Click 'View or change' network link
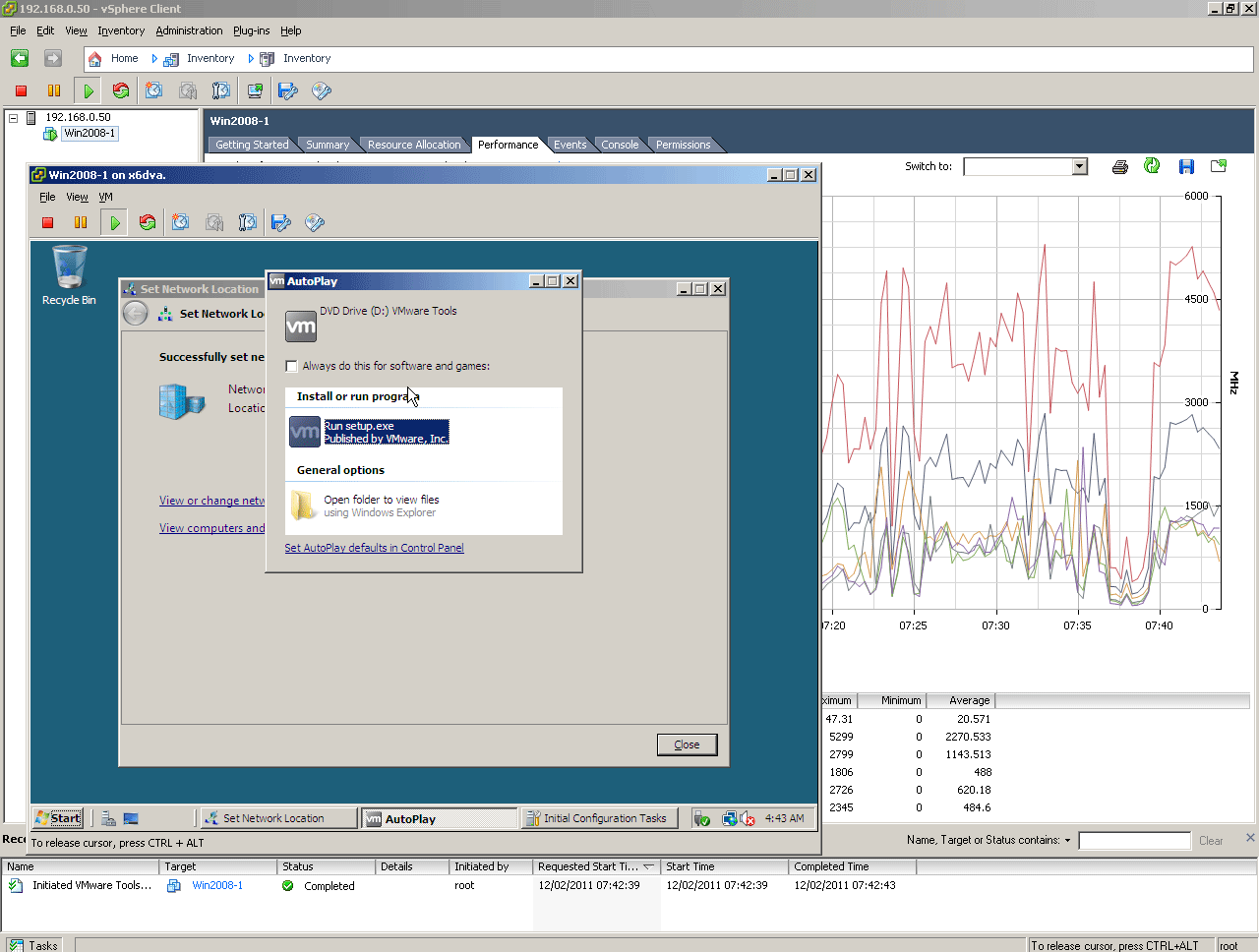Screen dimensions: 1259x952 click(212, 501)
